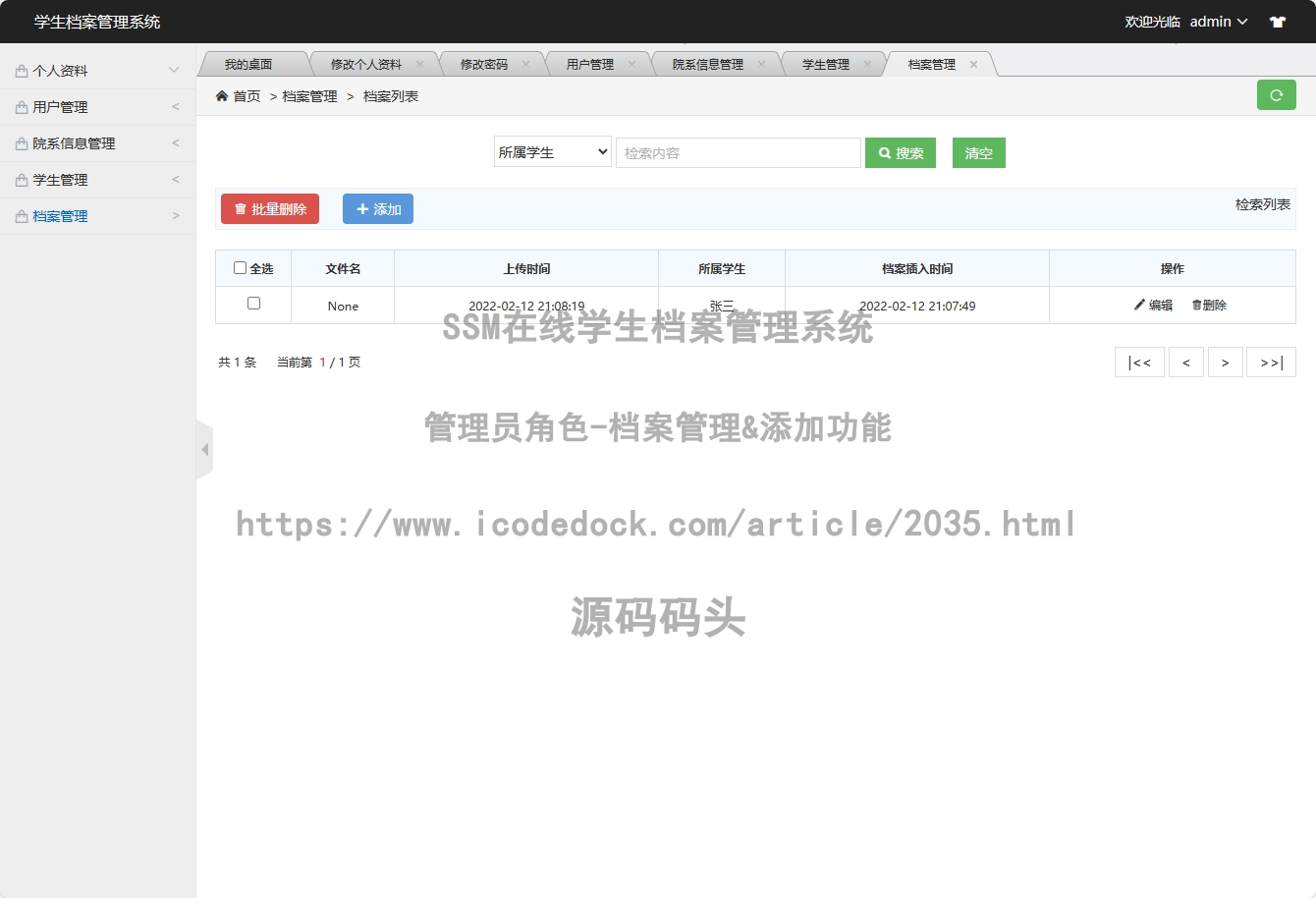
Task: Click the green 搜索 button
Action: (x=901, y=153)
